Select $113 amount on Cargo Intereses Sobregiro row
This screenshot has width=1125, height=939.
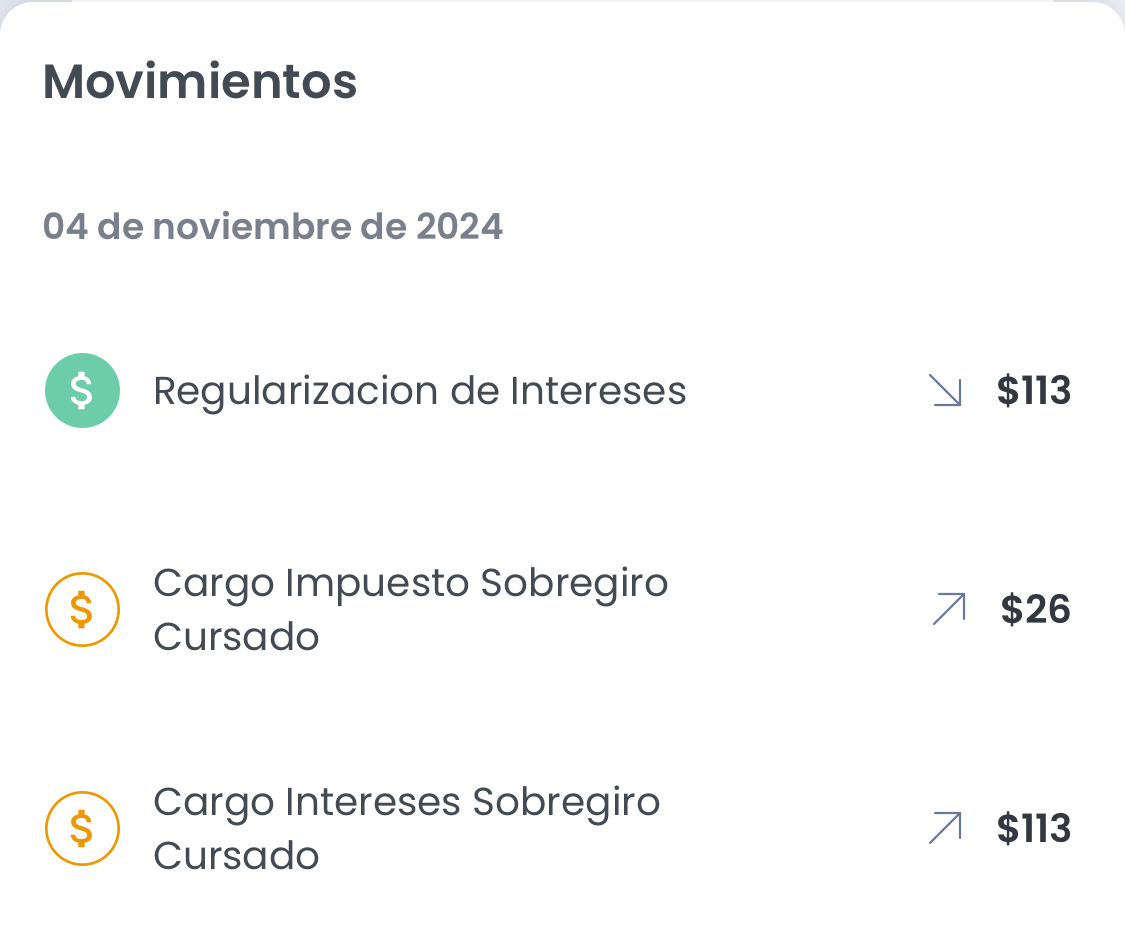coord(1033,828)
